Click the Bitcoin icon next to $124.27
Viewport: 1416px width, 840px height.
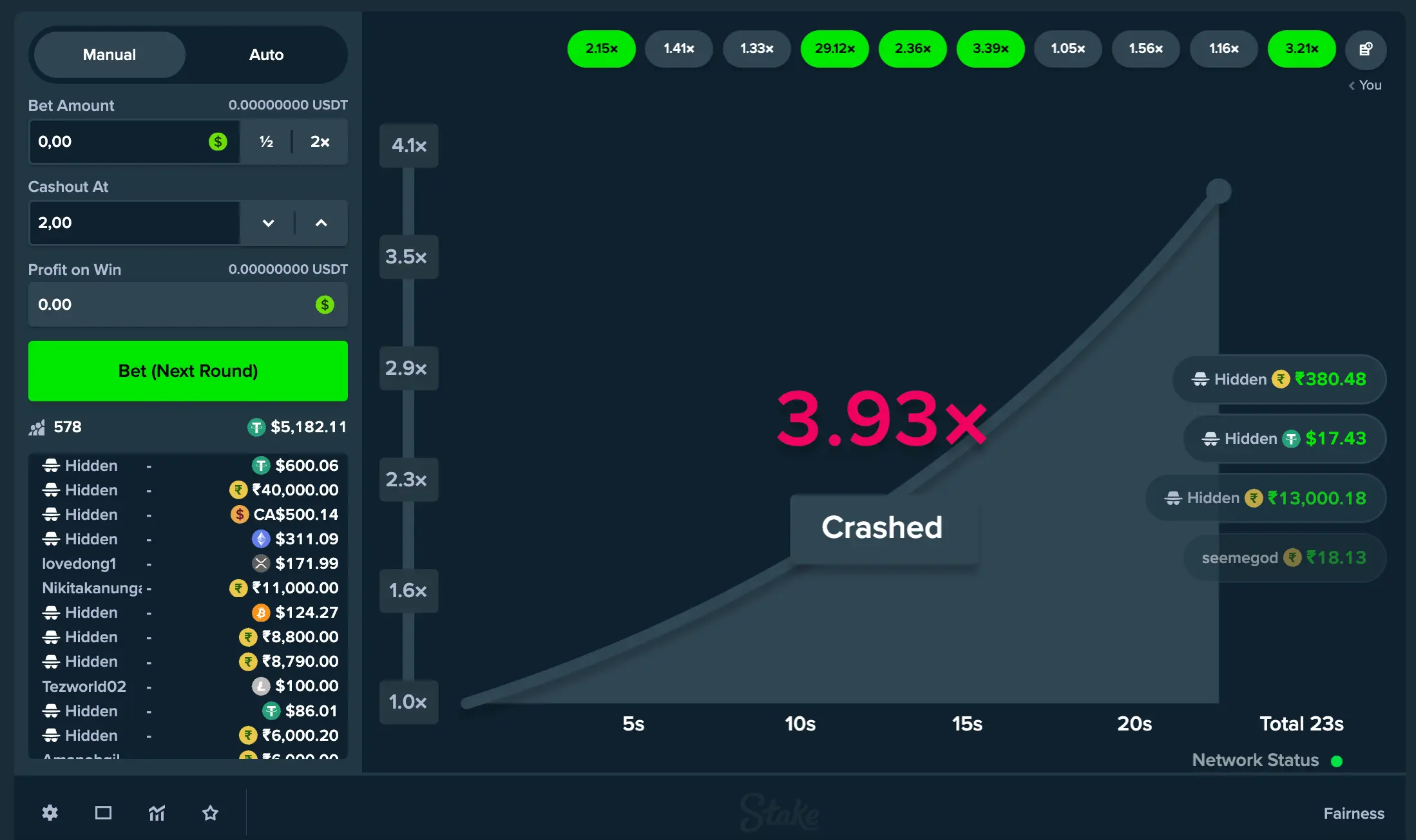pos(260,612)
